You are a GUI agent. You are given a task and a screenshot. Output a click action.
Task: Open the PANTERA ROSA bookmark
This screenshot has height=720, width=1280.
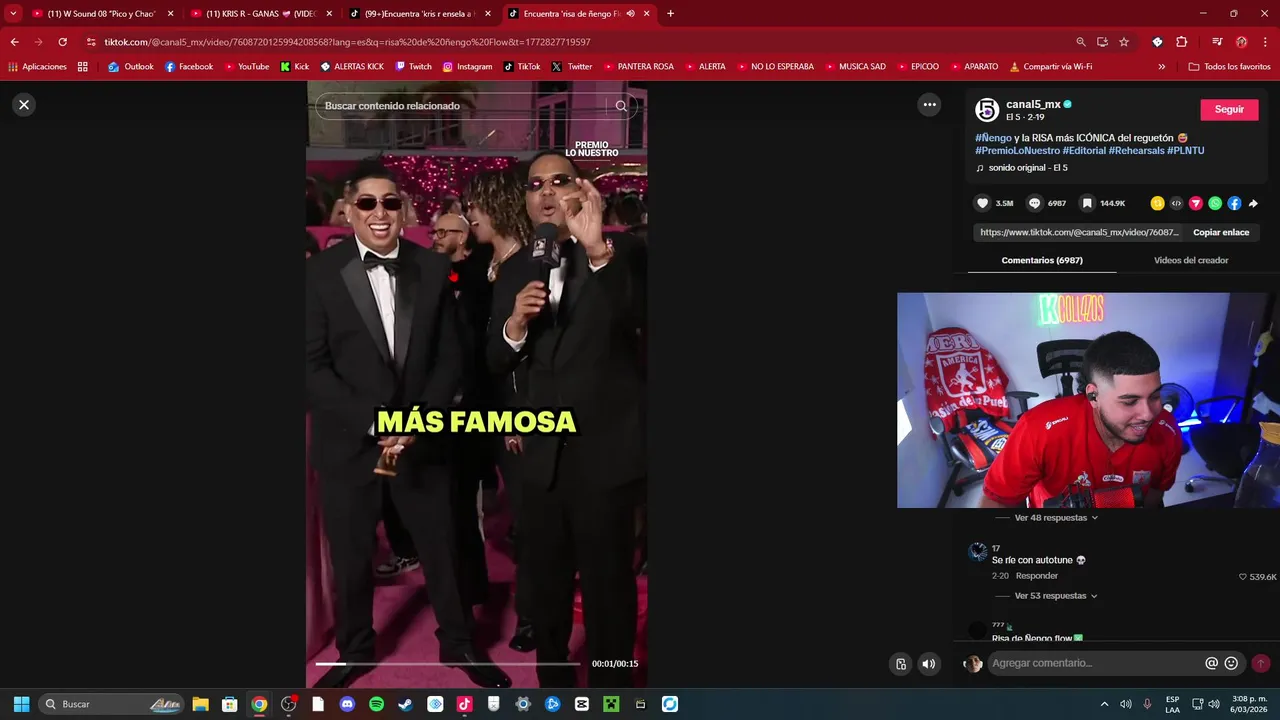(638, 67)
